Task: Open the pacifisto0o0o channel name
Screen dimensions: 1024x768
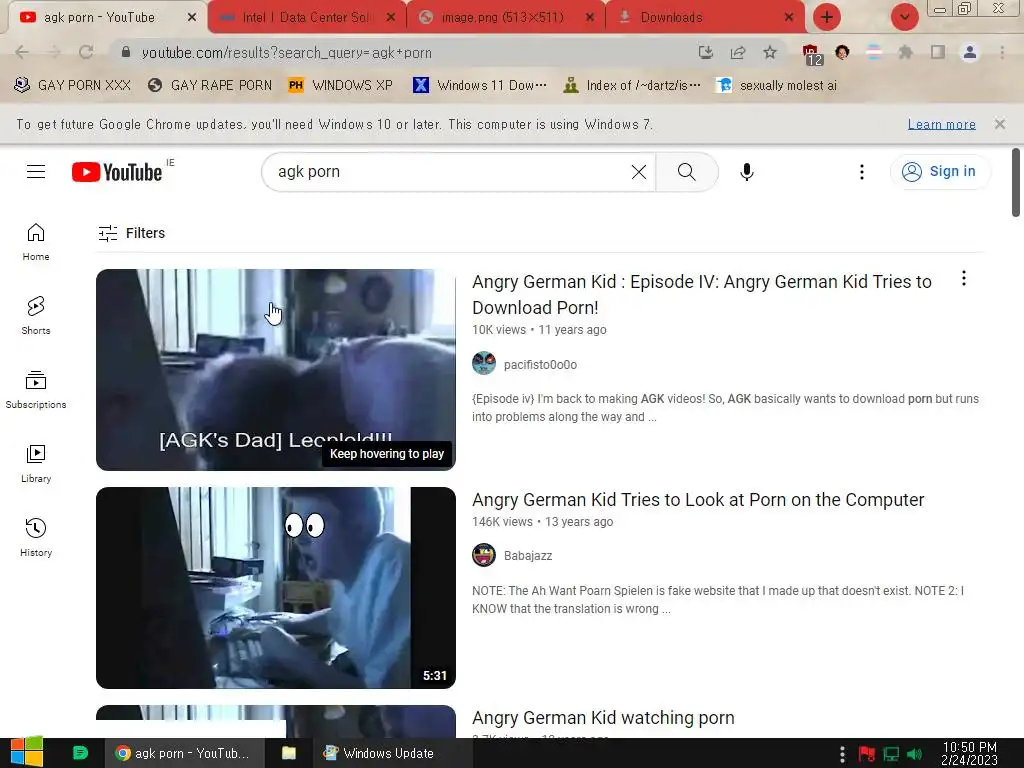Action: click(x=540, y=364)
